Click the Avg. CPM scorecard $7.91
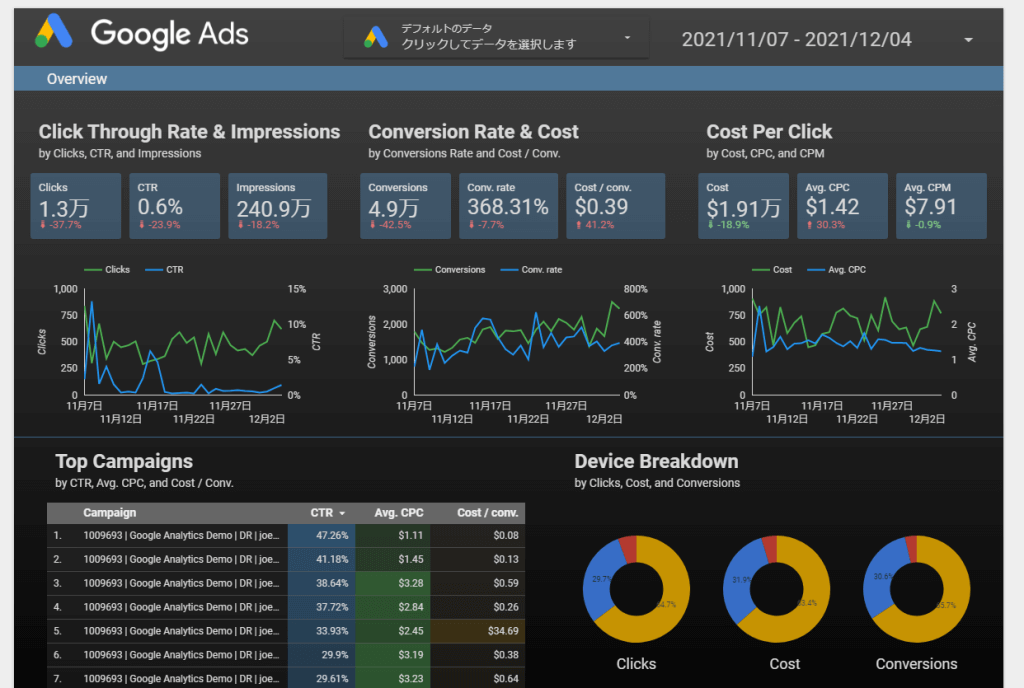The image size is (1024, 688). pyautogui.click(x=941, y=206)
